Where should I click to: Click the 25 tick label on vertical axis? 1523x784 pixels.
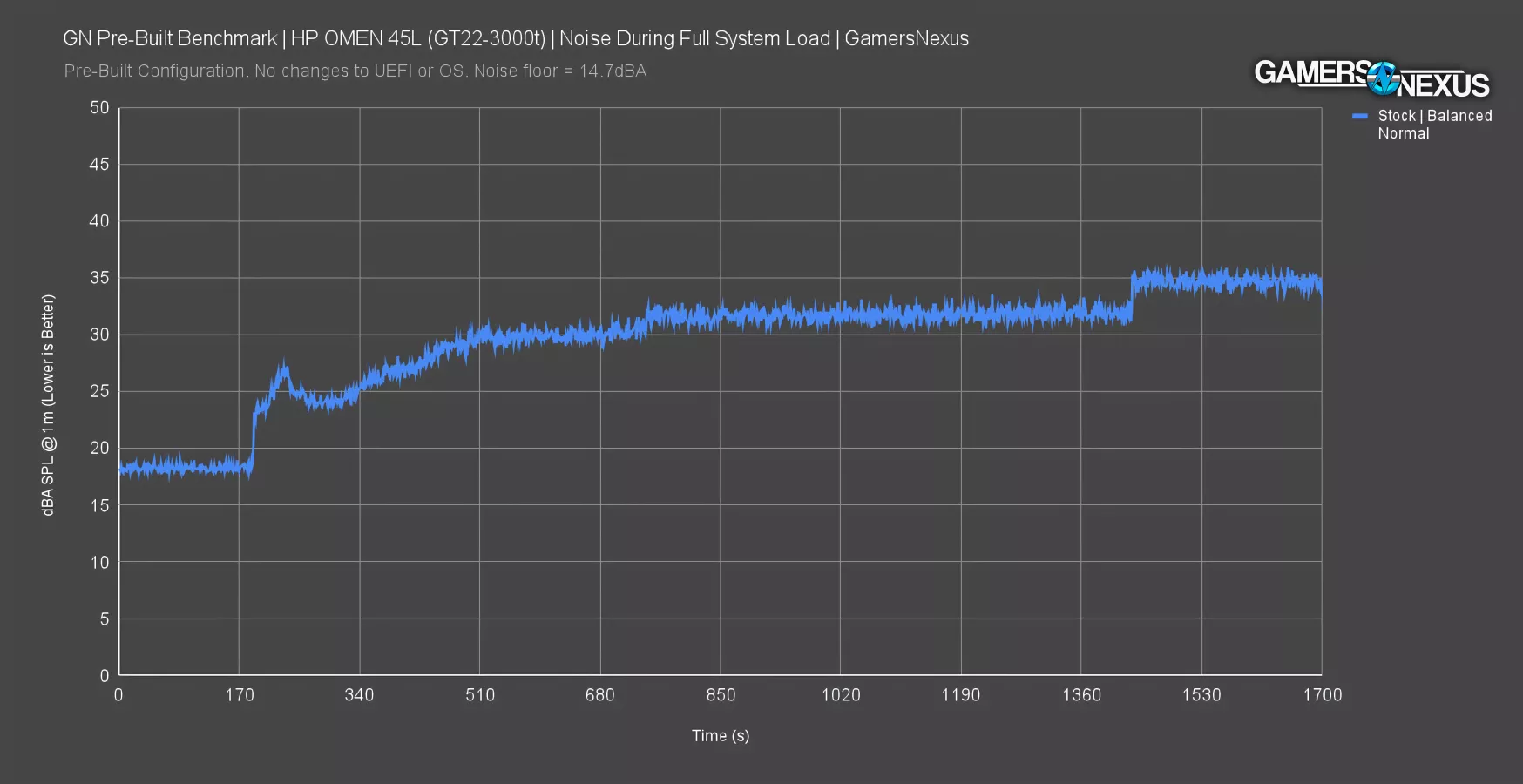point(99,391)
